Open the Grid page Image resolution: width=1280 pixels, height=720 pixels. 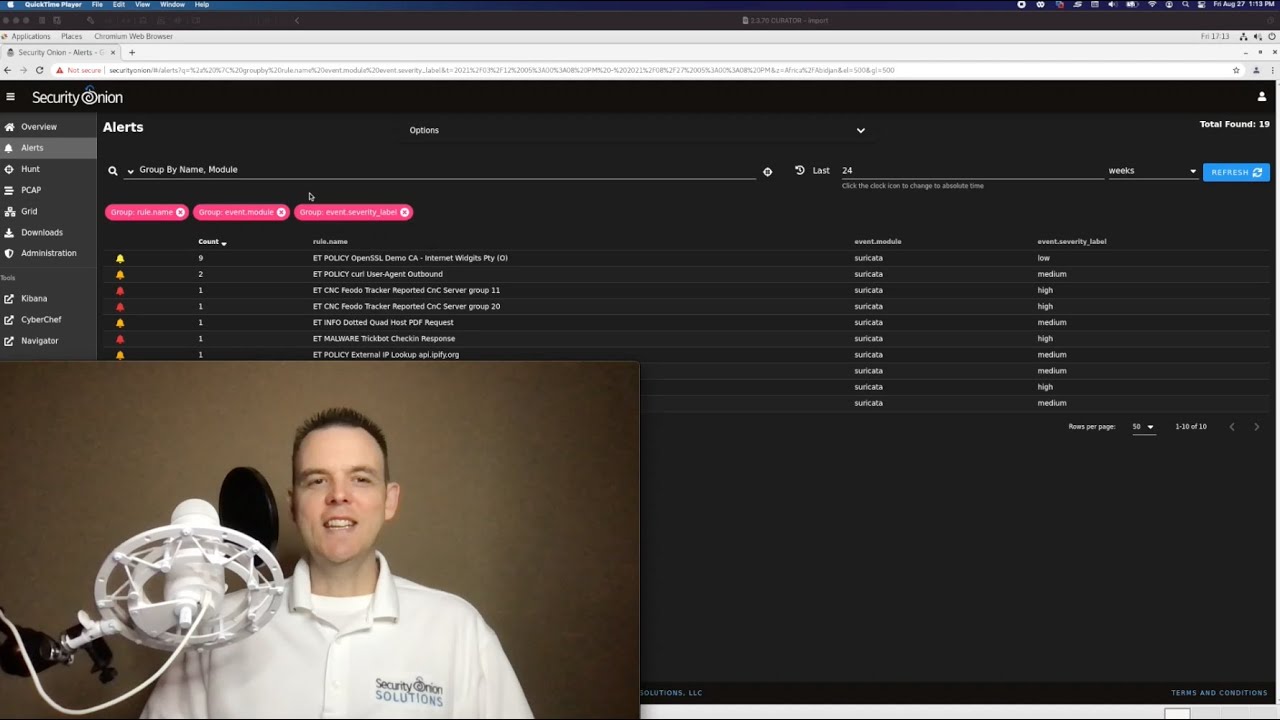pyautogui.click(x=29, y=211)
